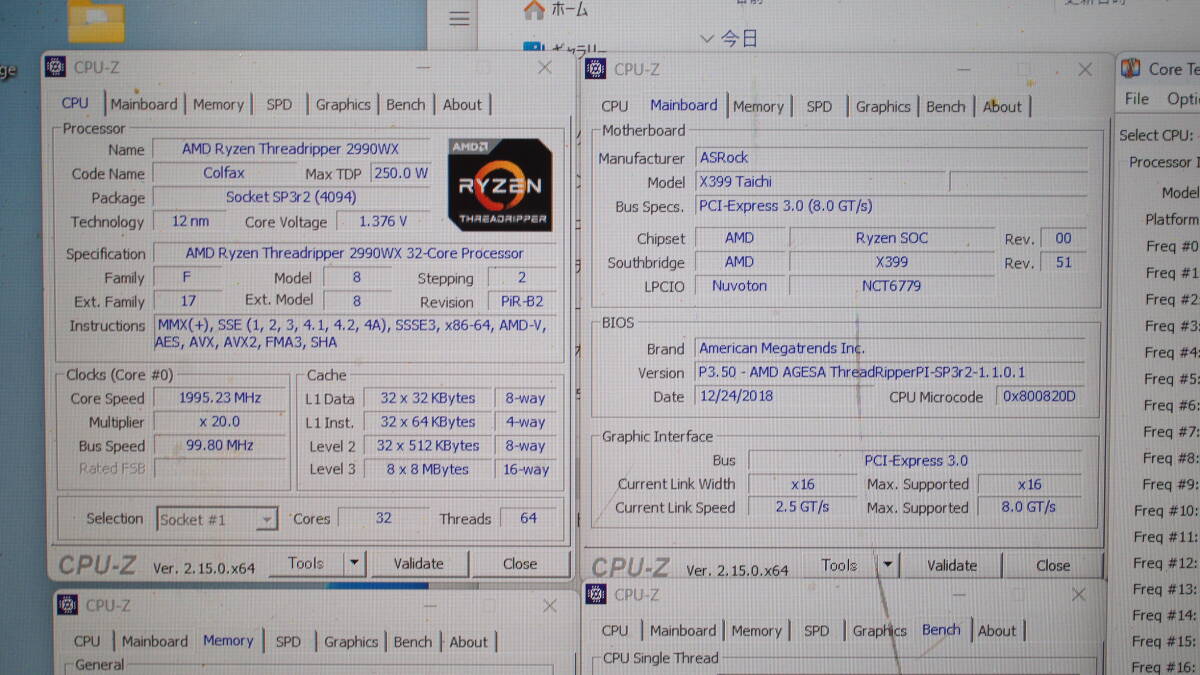Open the Bench tab in the Processor window
Image resolution: width=1200 pixels, height=675 pixels.
tap(405, 104)
